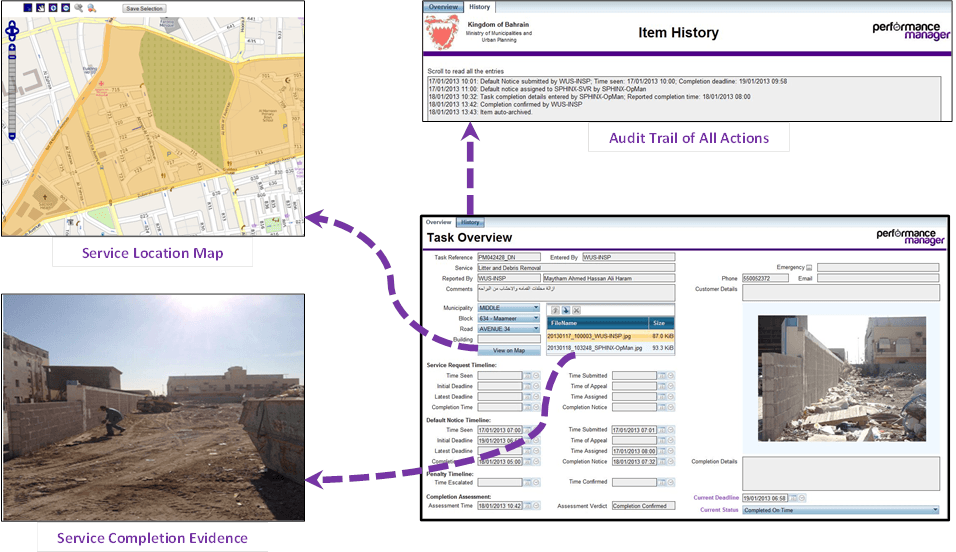Select file 20130118_103248_SPHINX-OpMan.jpg
This screenshot has height=552, width=956.
pyautogui.click(x=611, y=348)
